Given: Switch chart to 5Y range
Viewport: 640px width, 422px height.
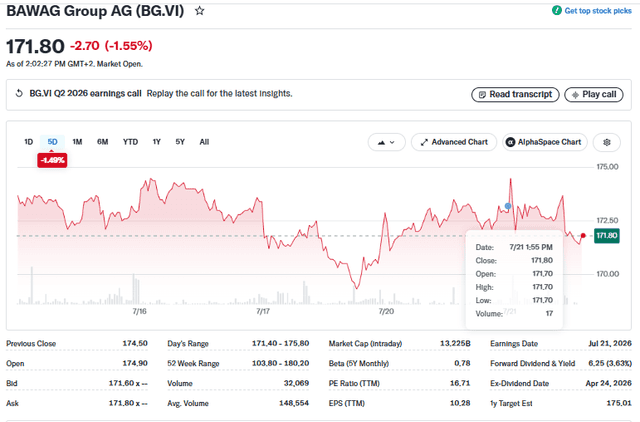Looking at the screenshot, I should click(180, 142).
